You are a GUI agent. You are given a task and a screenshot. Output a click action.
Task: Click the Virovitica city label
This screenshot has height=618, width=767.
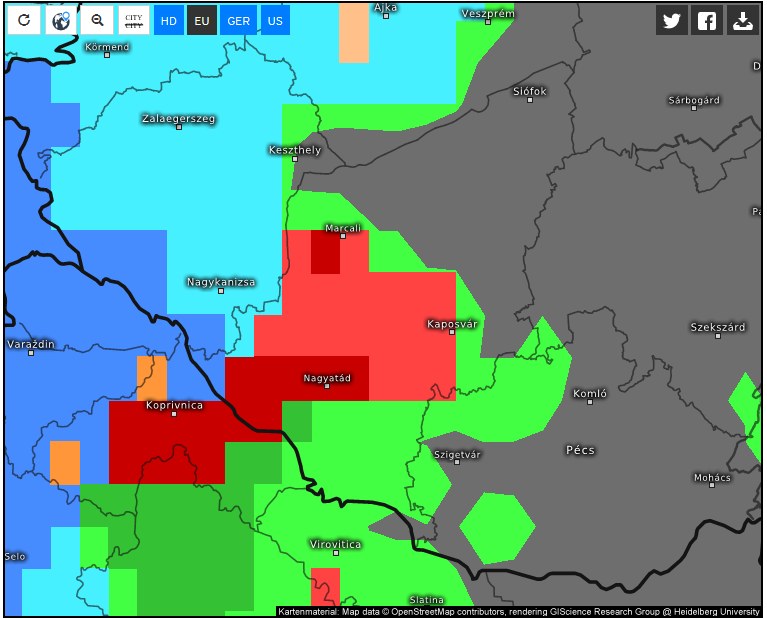click(336, 544)
